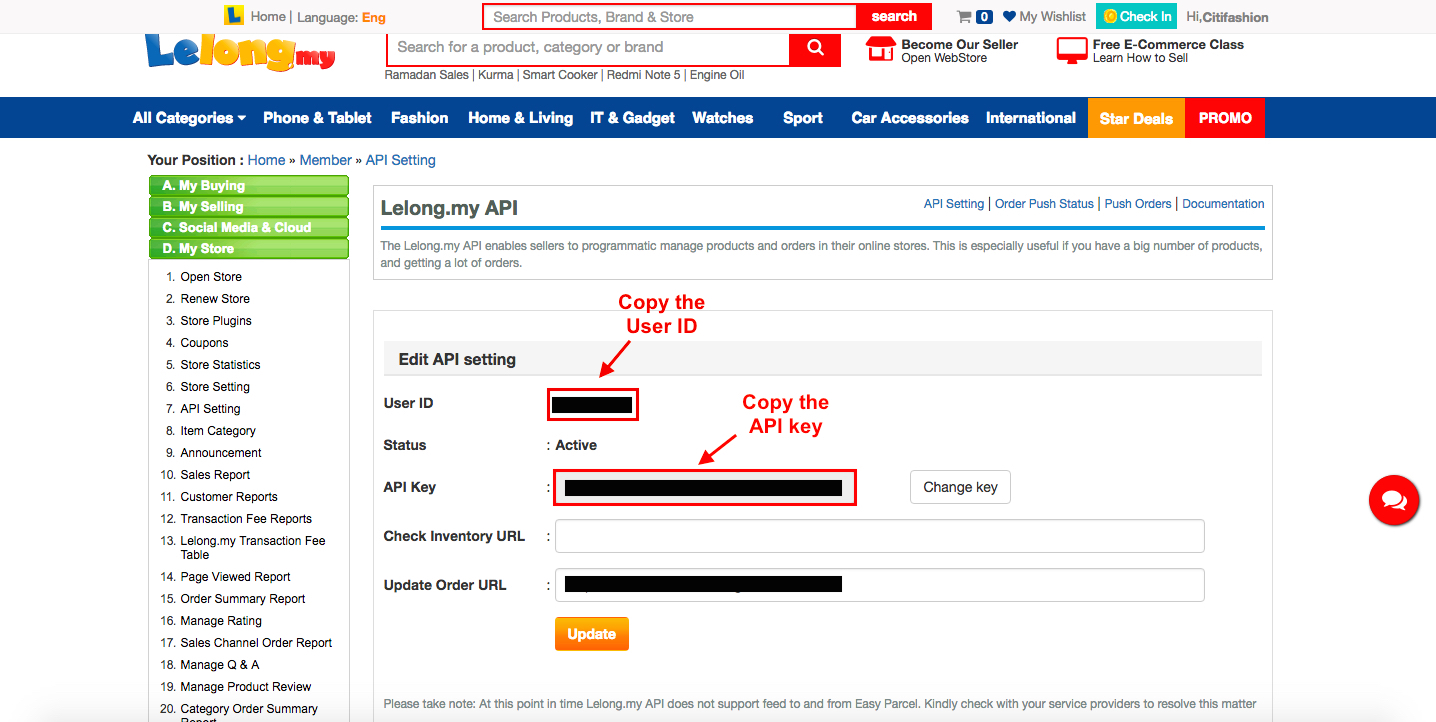Collapse the D. My Store section
Screen dimensions: 1436x722
[248, 249]
